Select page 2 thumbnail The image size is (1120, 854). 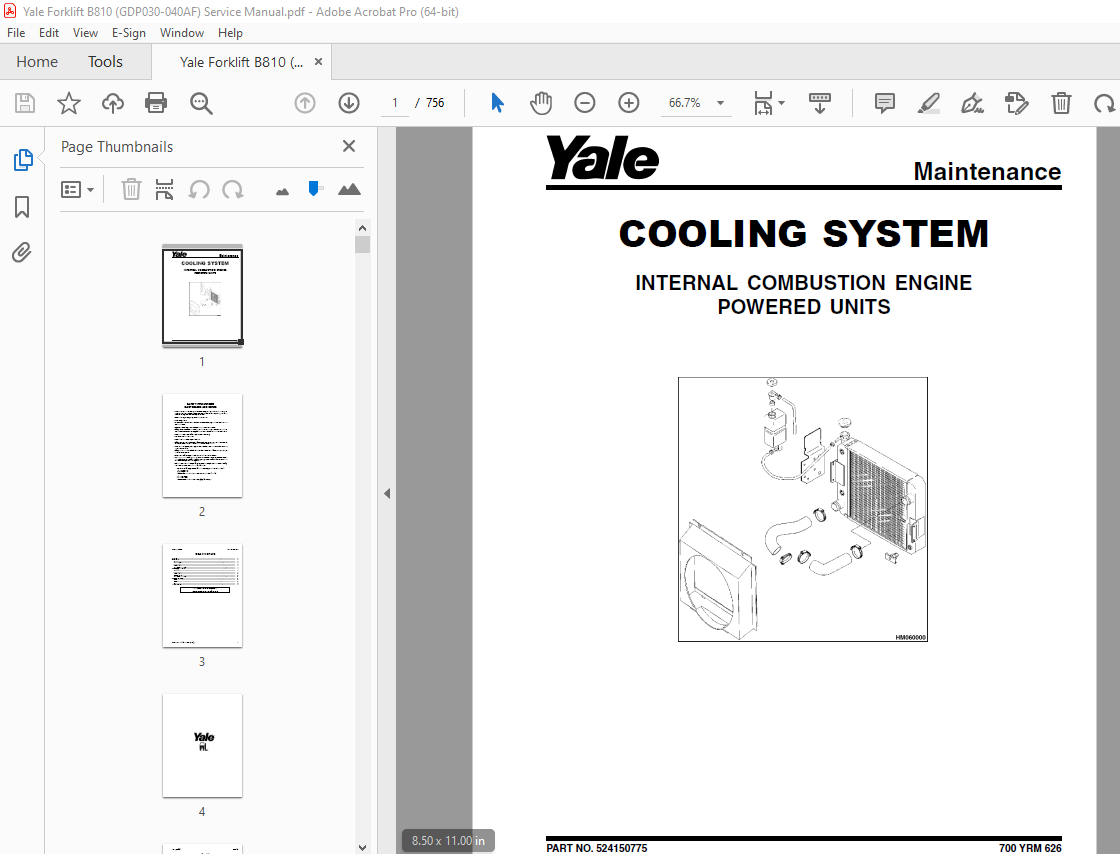[x=202, y=446]
